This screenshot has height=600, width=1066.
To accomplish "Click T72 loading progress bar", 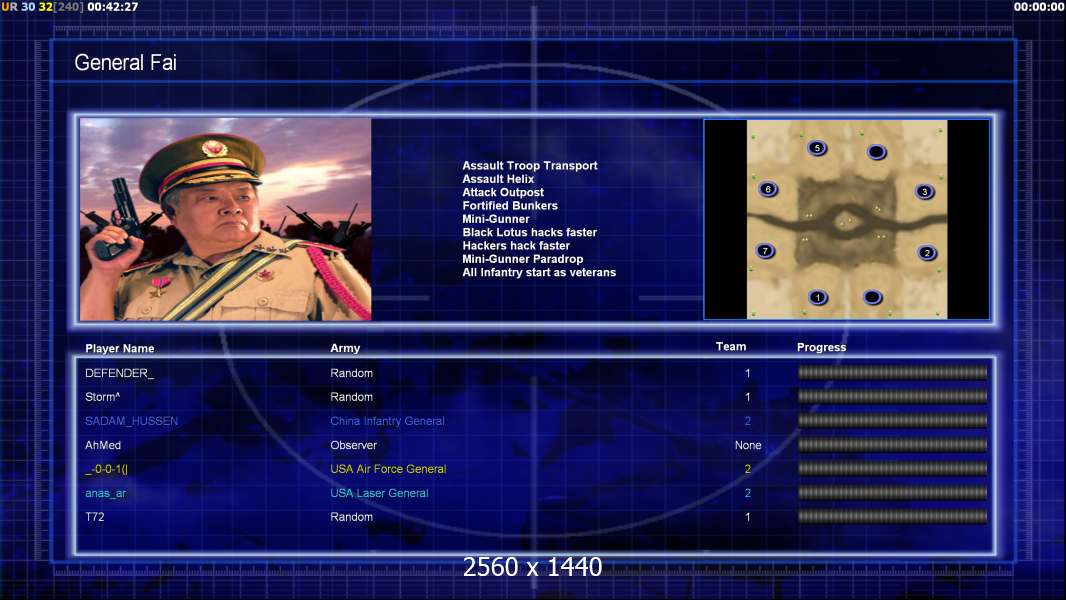I will (893, 517).
